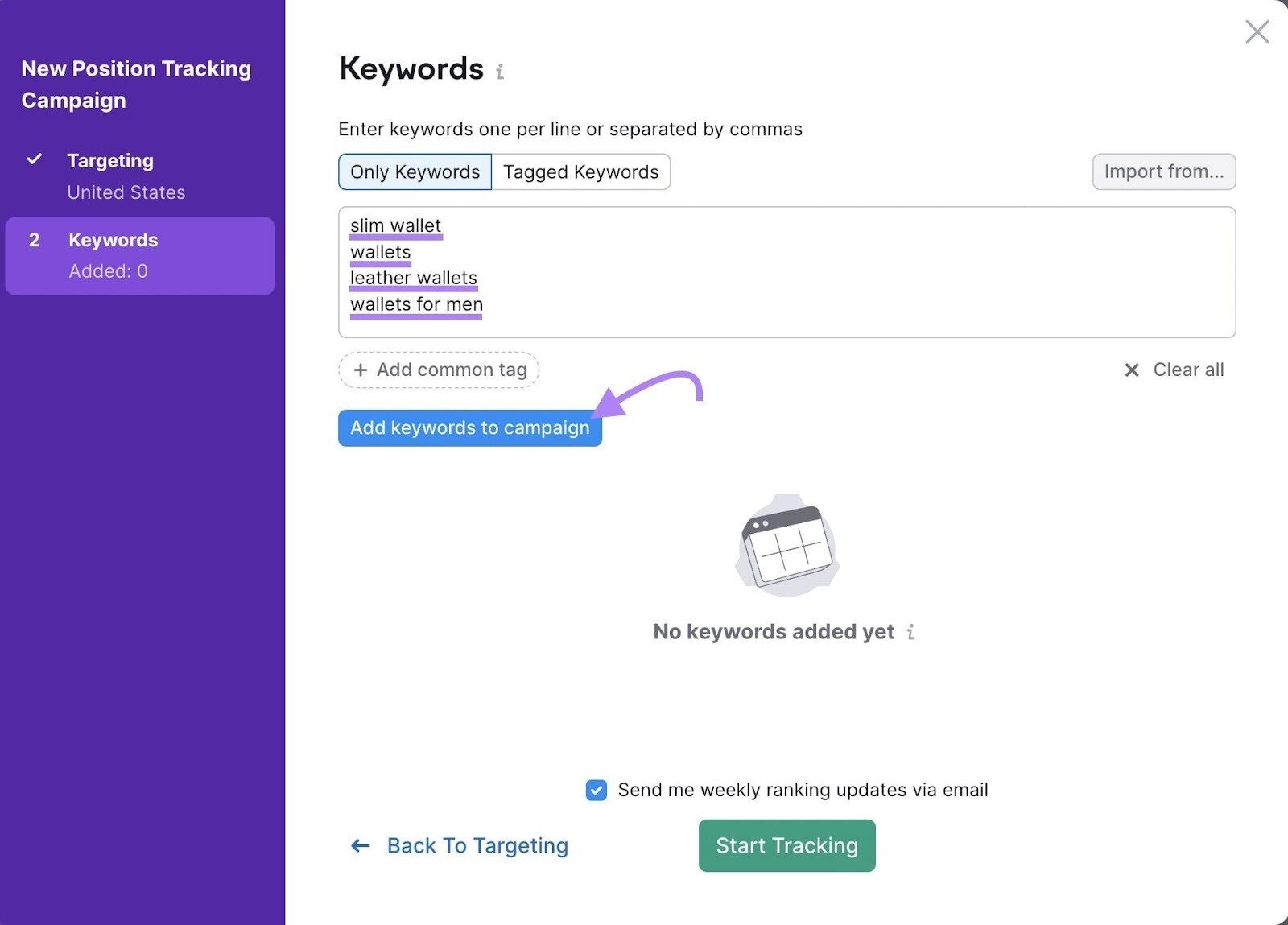Click Add keywords to campaign
Screen dimensions: 1288x925
coord(469,427)
